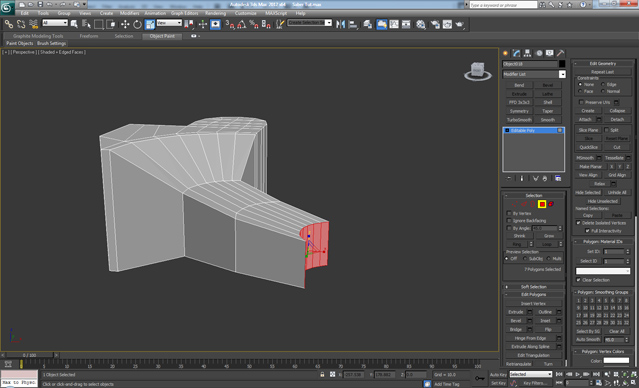Click the white vertex Color swatch
Screen dimensions: 639x388
tap(616, 360)
